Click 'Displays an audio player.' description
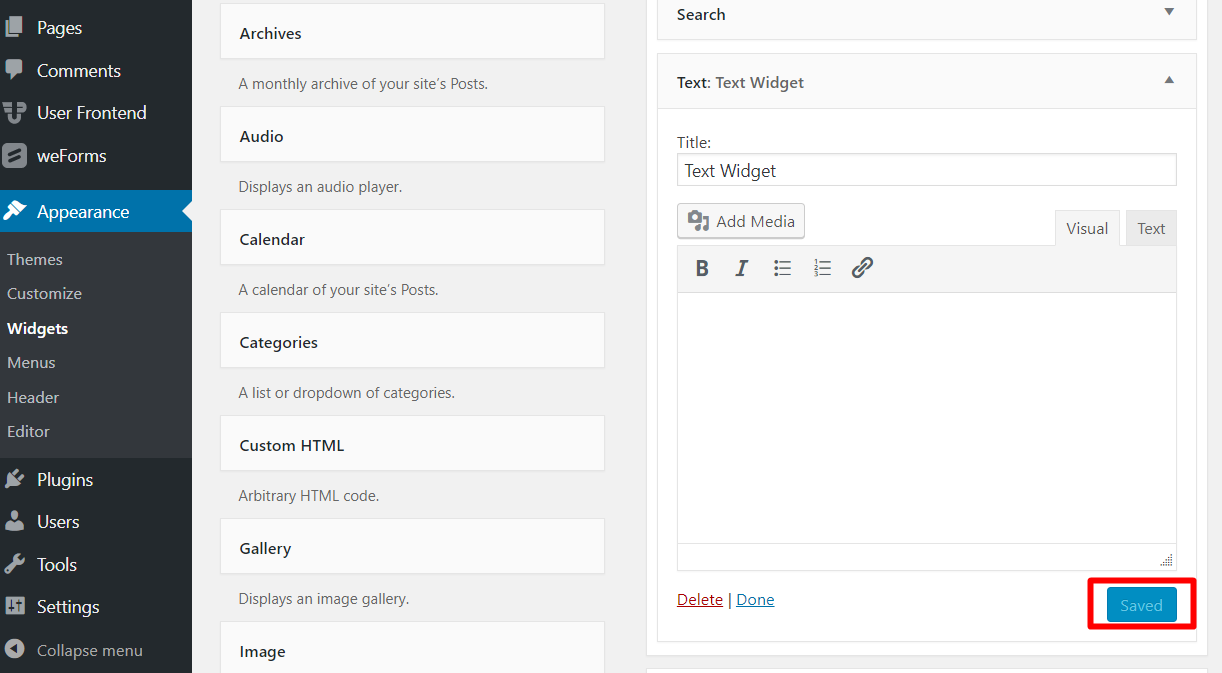 (320, 187)
